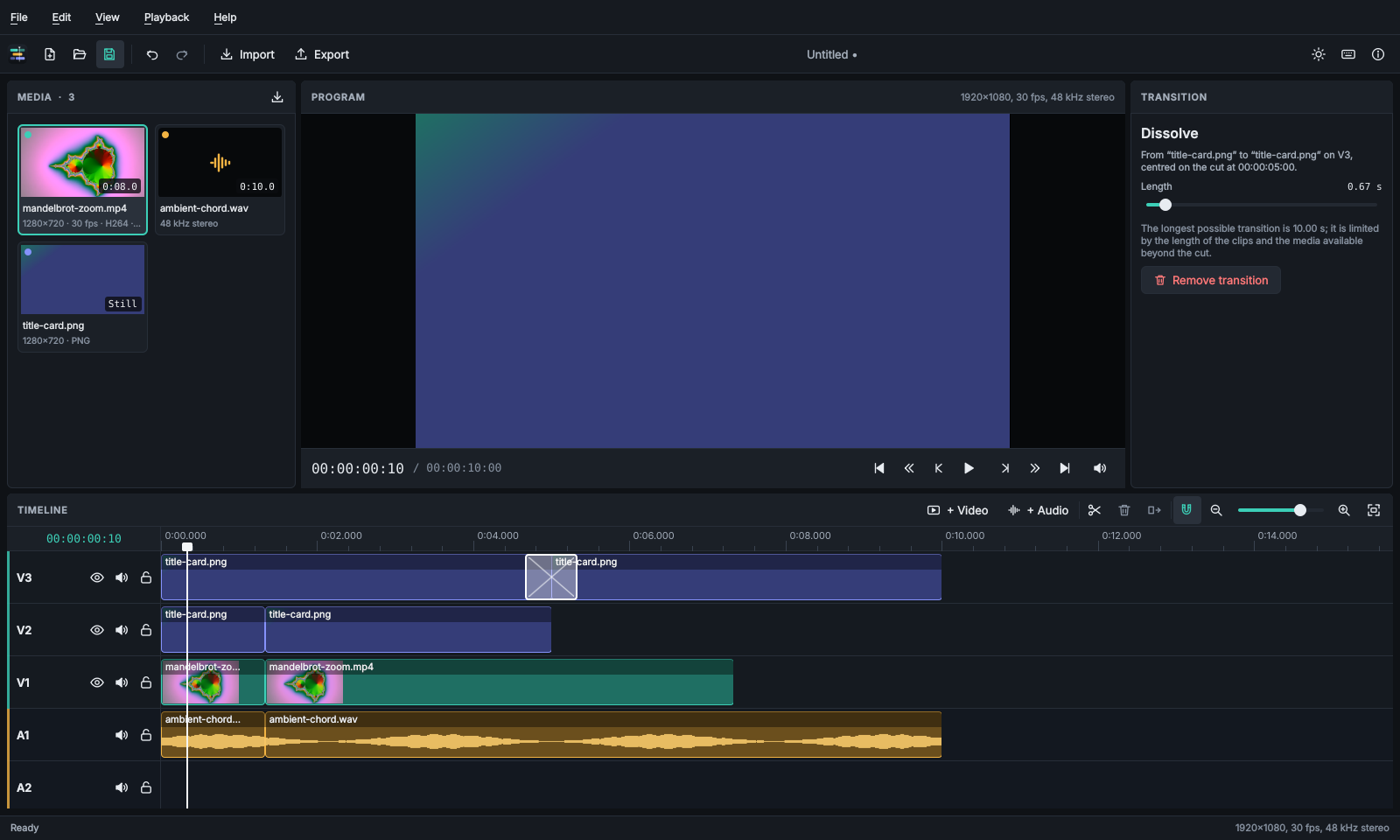Create a new project file
This screenshot has width=1400, height=840.
click(x=50, y=54)
